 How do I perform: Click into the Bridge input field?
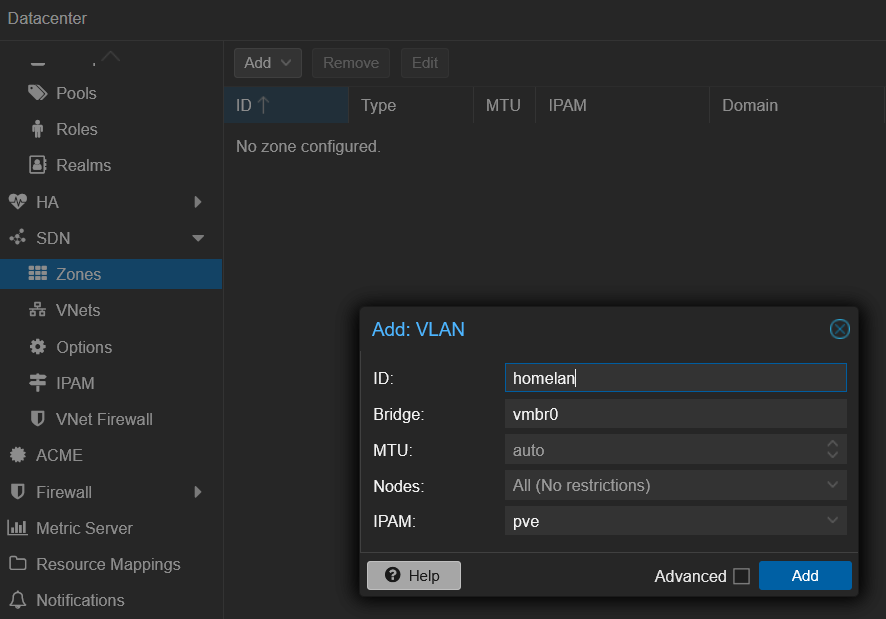coord(675,414)
